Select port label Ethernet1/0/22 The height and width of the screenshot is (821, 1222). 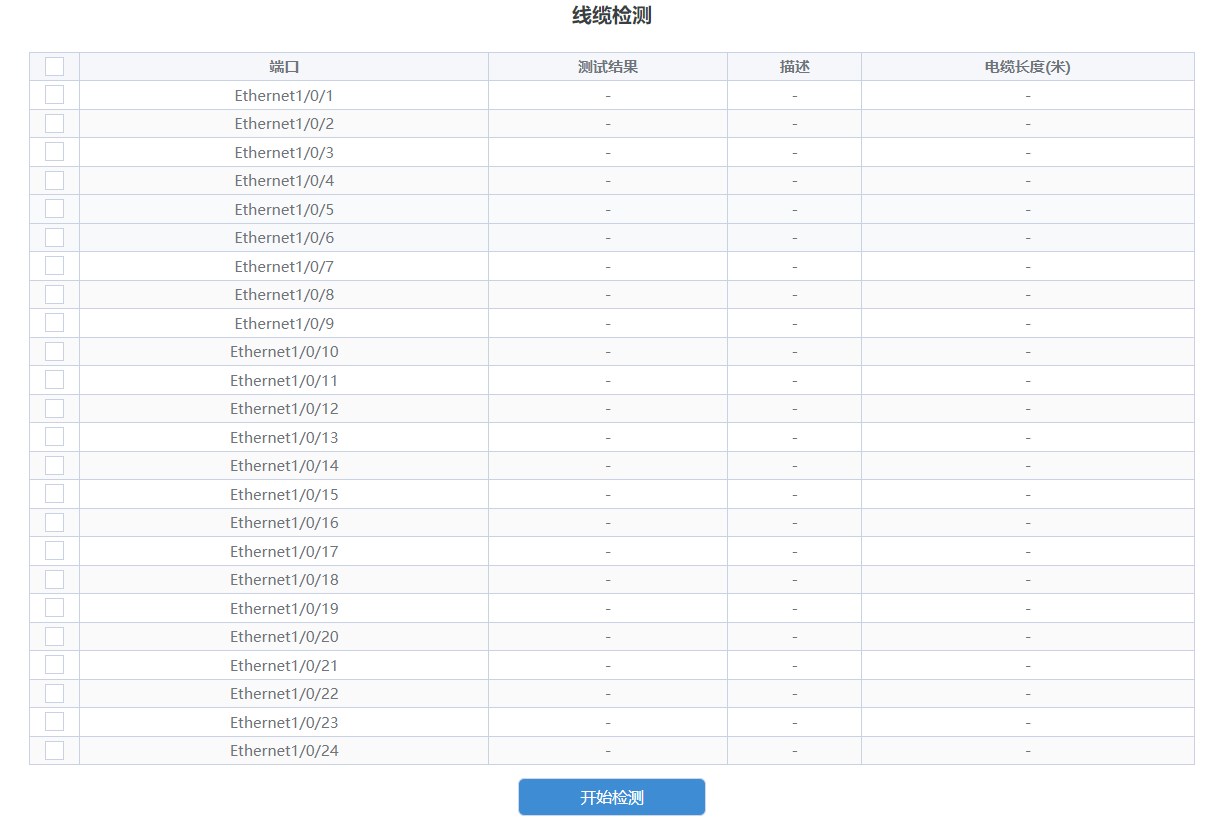point(284,694)
